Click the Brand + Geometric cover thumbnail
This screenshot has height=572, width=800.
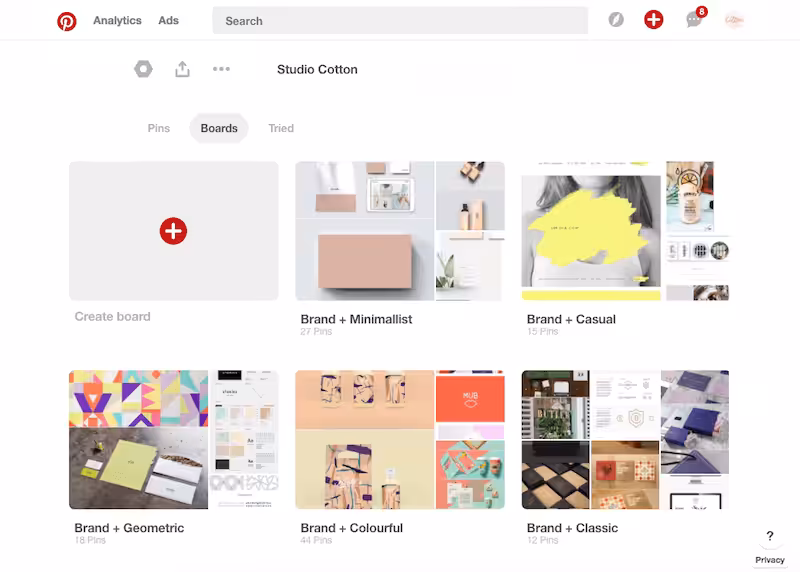pyautogui.click(x=173, y=440)
